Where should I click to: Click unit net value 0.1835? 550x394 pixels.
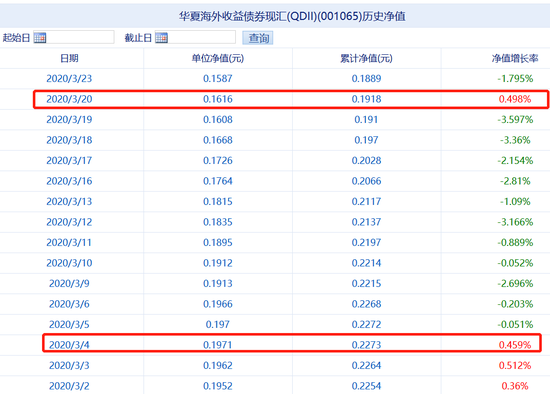(x=218, y=222)
